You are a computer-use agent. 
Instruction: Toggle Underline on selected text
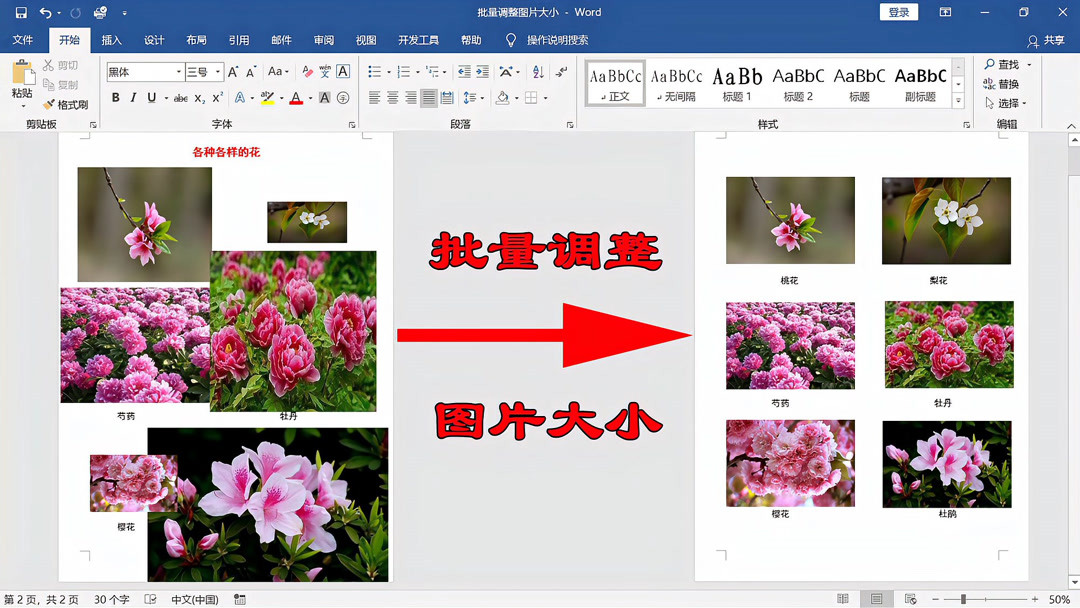point(150,96)
